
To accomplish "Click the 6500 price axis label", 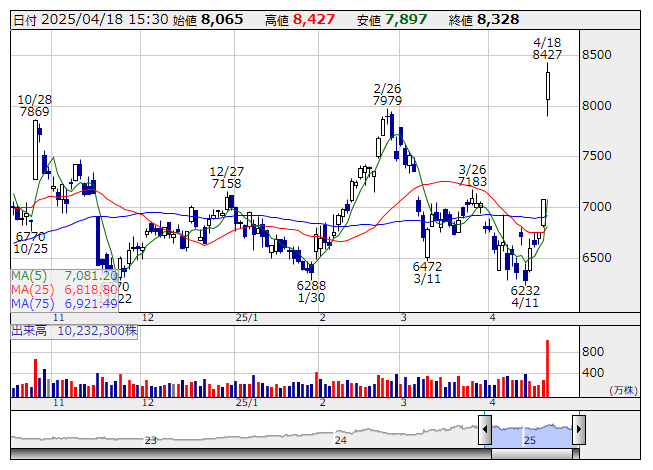I will coord(597,257).
